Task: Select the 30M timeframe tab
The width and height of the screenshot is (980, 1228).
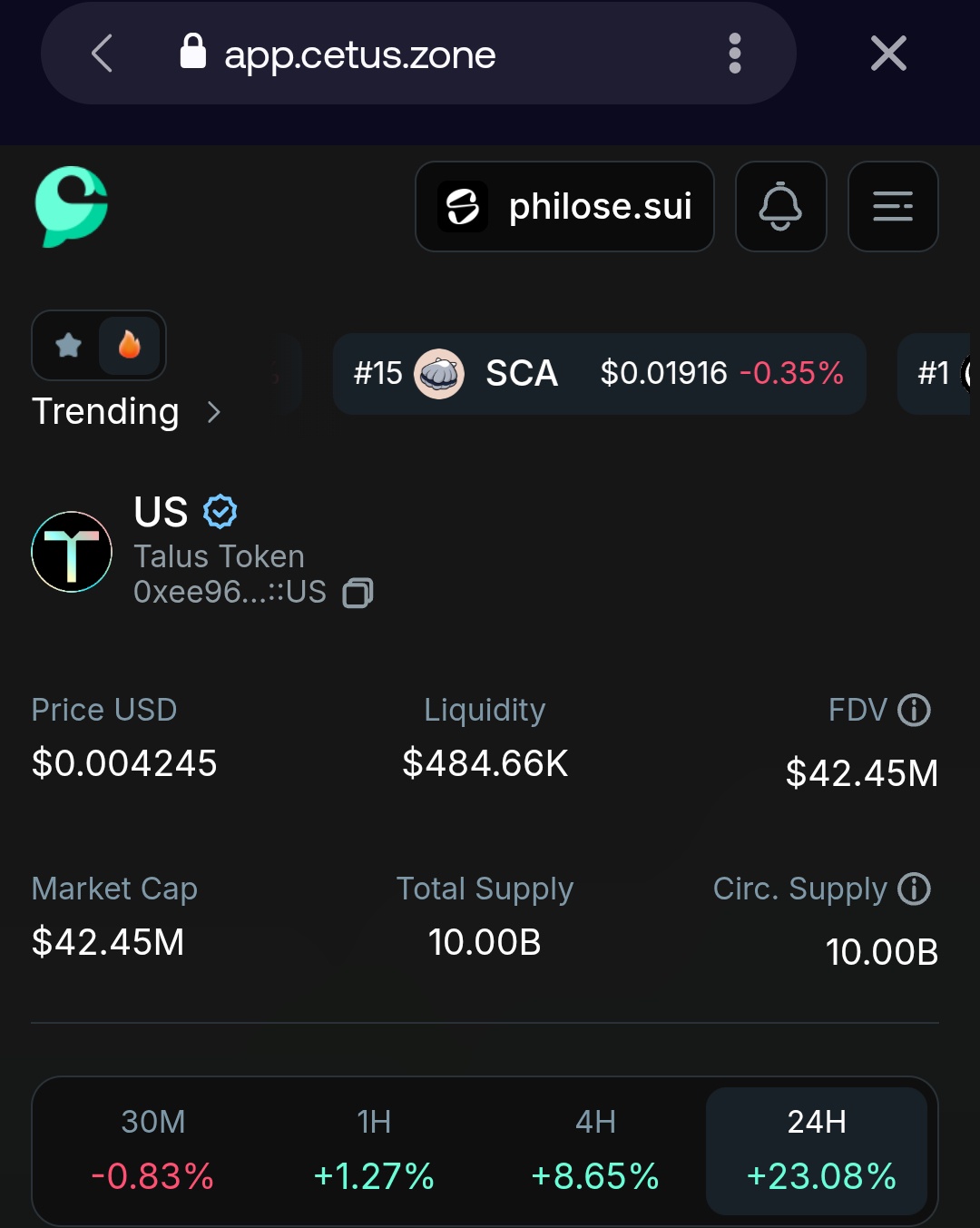Action: [152, 1150]
